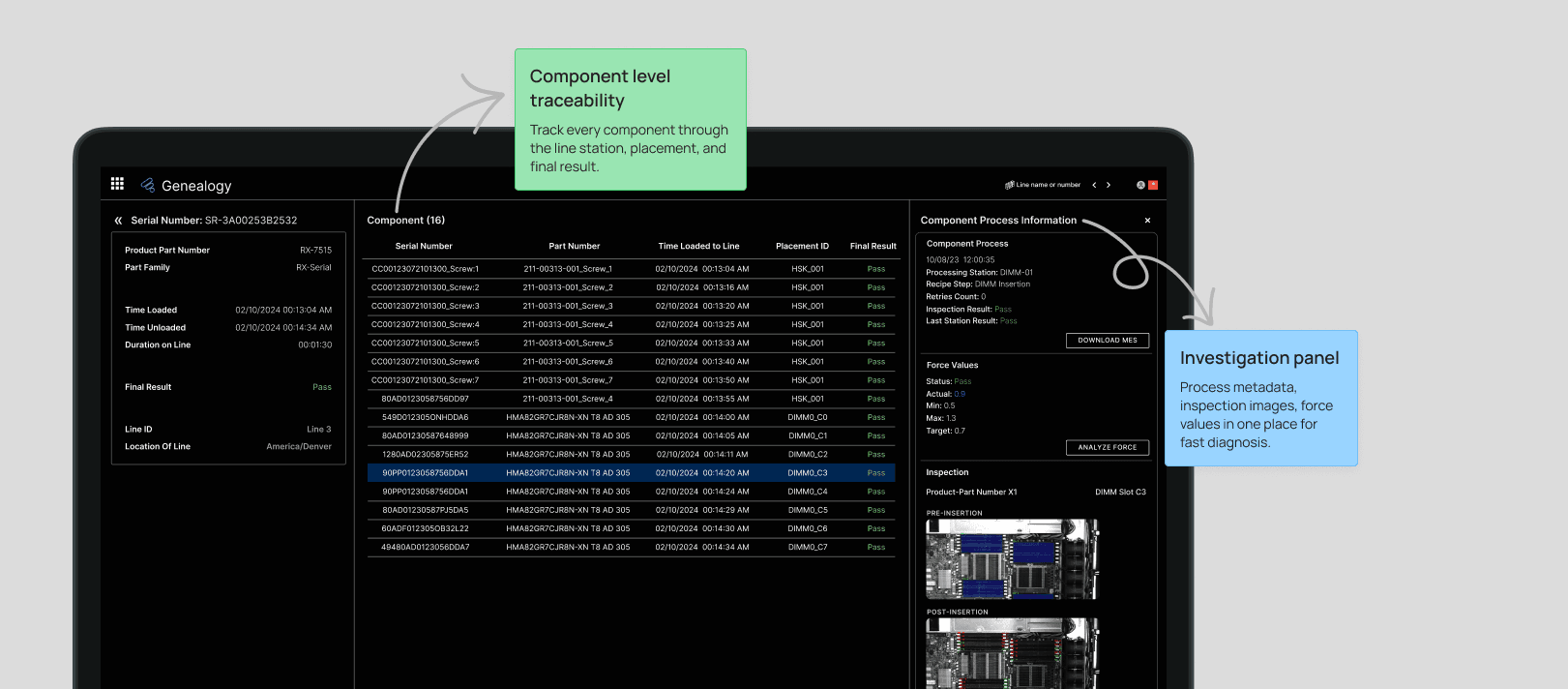Go to previous line arrow
Screen dimensions: 1568x689
(1094, 185)
